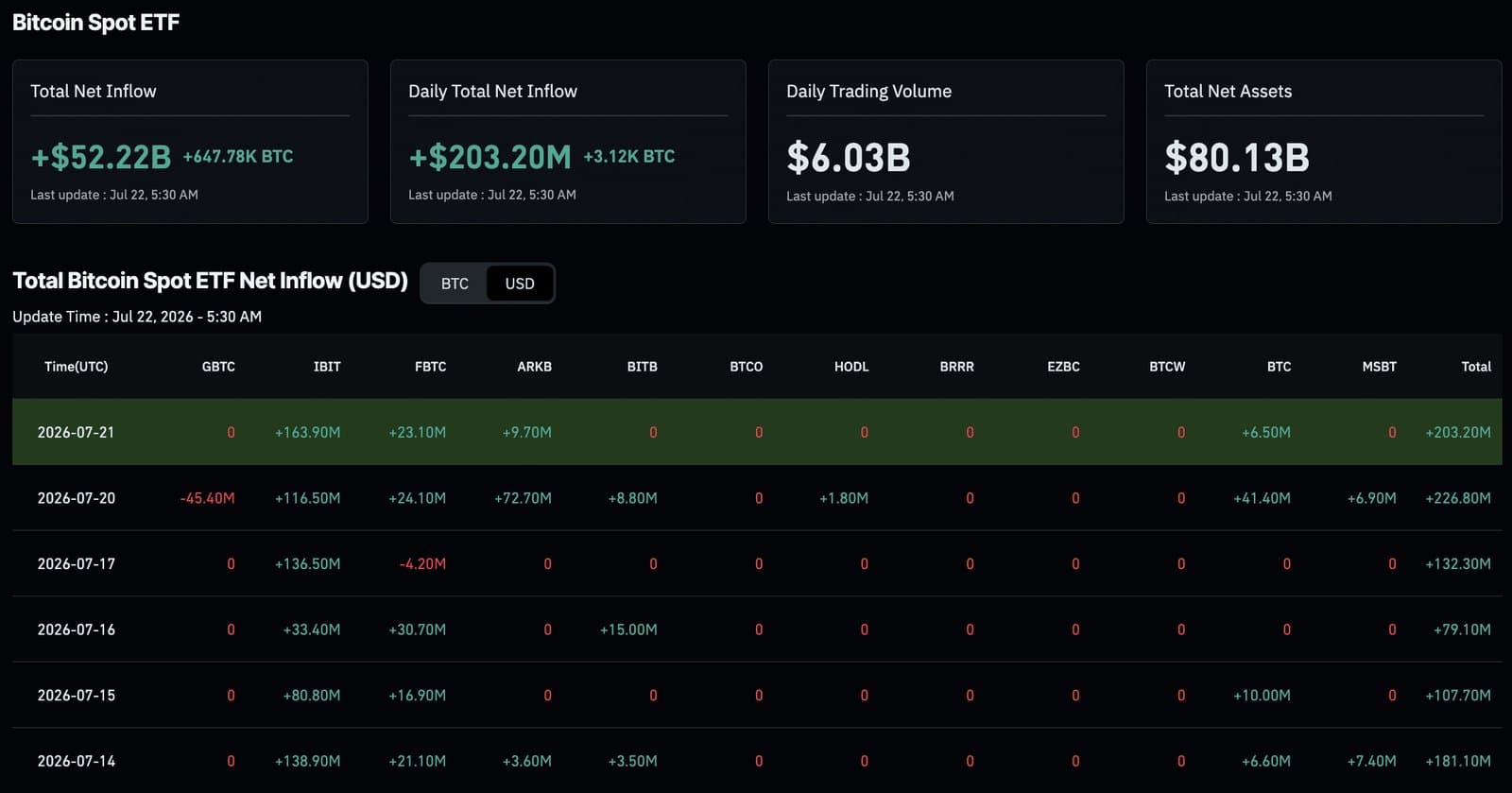Screen dimensions: 1512x793
Task: Click the Time(UTC) column header
Action: [x=77, y=367]
